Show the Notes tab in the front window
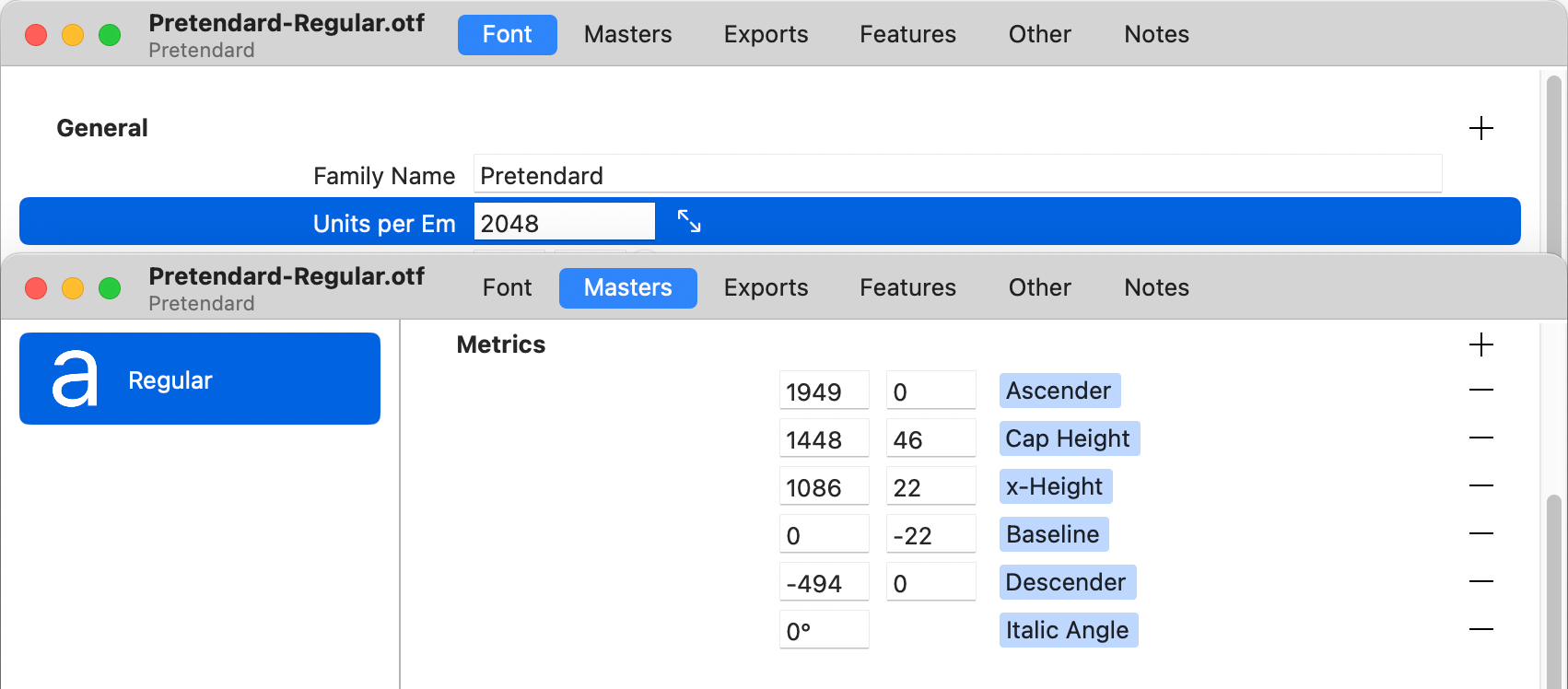The image size is (1568, 689). 1157,288
